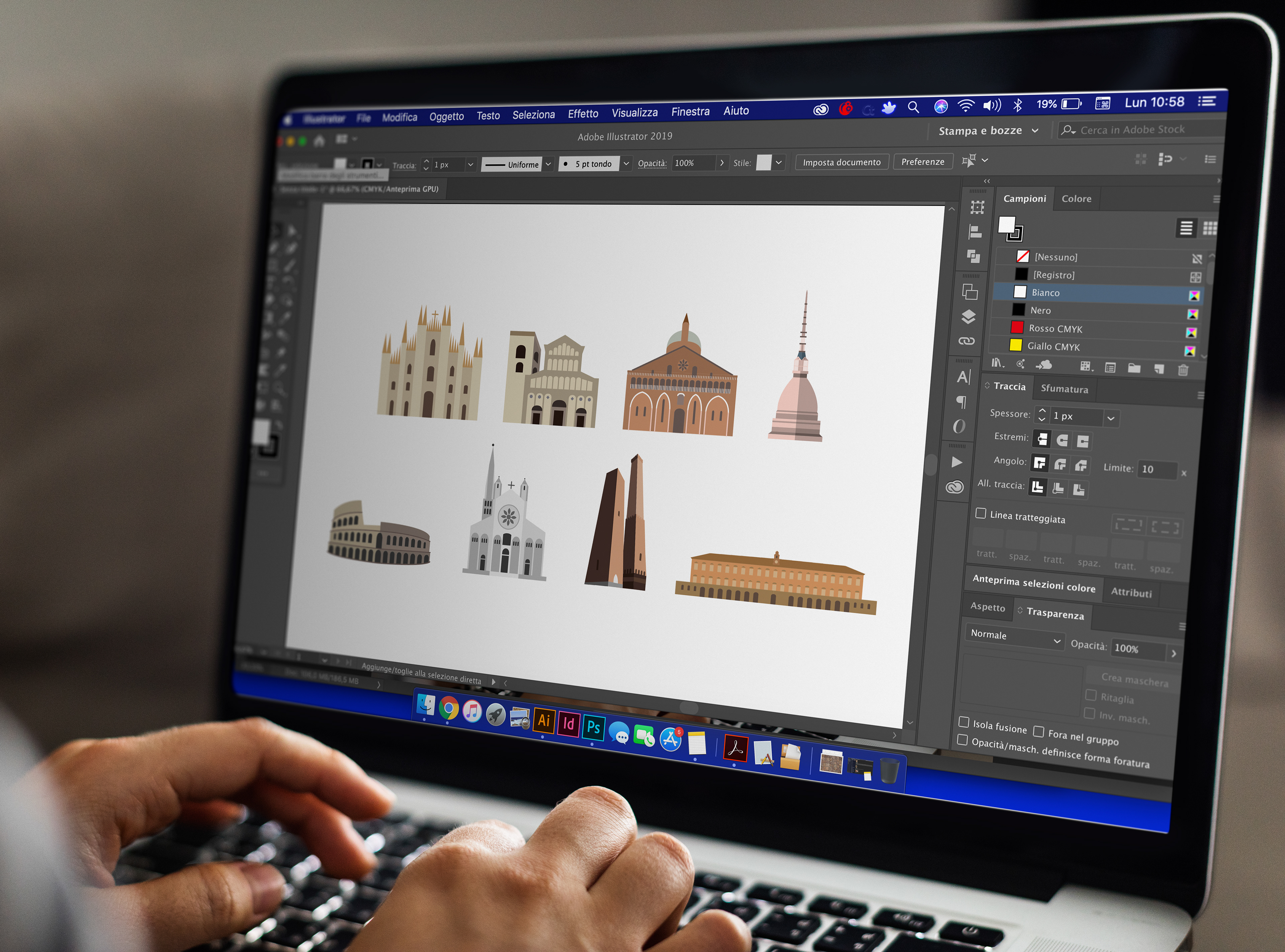Image resolution: width=1285 pixels, height=952 pixels.
Task: Click the Imposta documento button
Action: tap(842, 162)
